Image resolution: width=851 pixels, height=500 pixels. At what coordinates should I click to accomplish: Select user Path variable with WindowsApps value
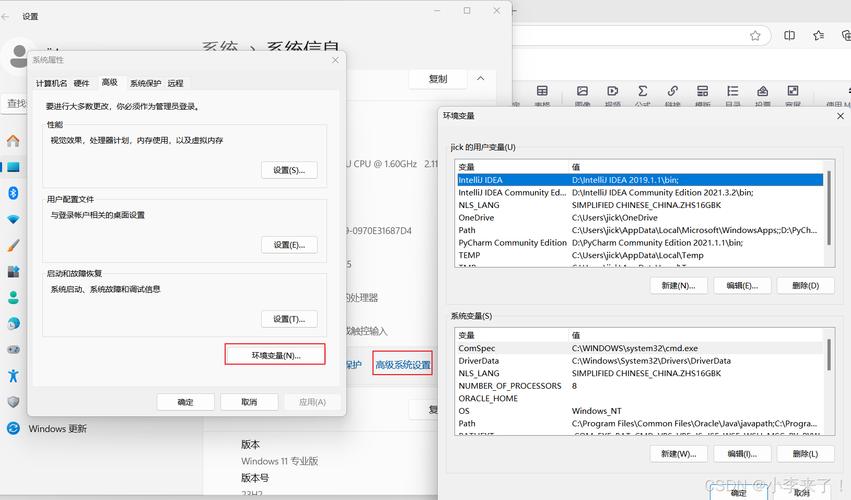[640, 230]
